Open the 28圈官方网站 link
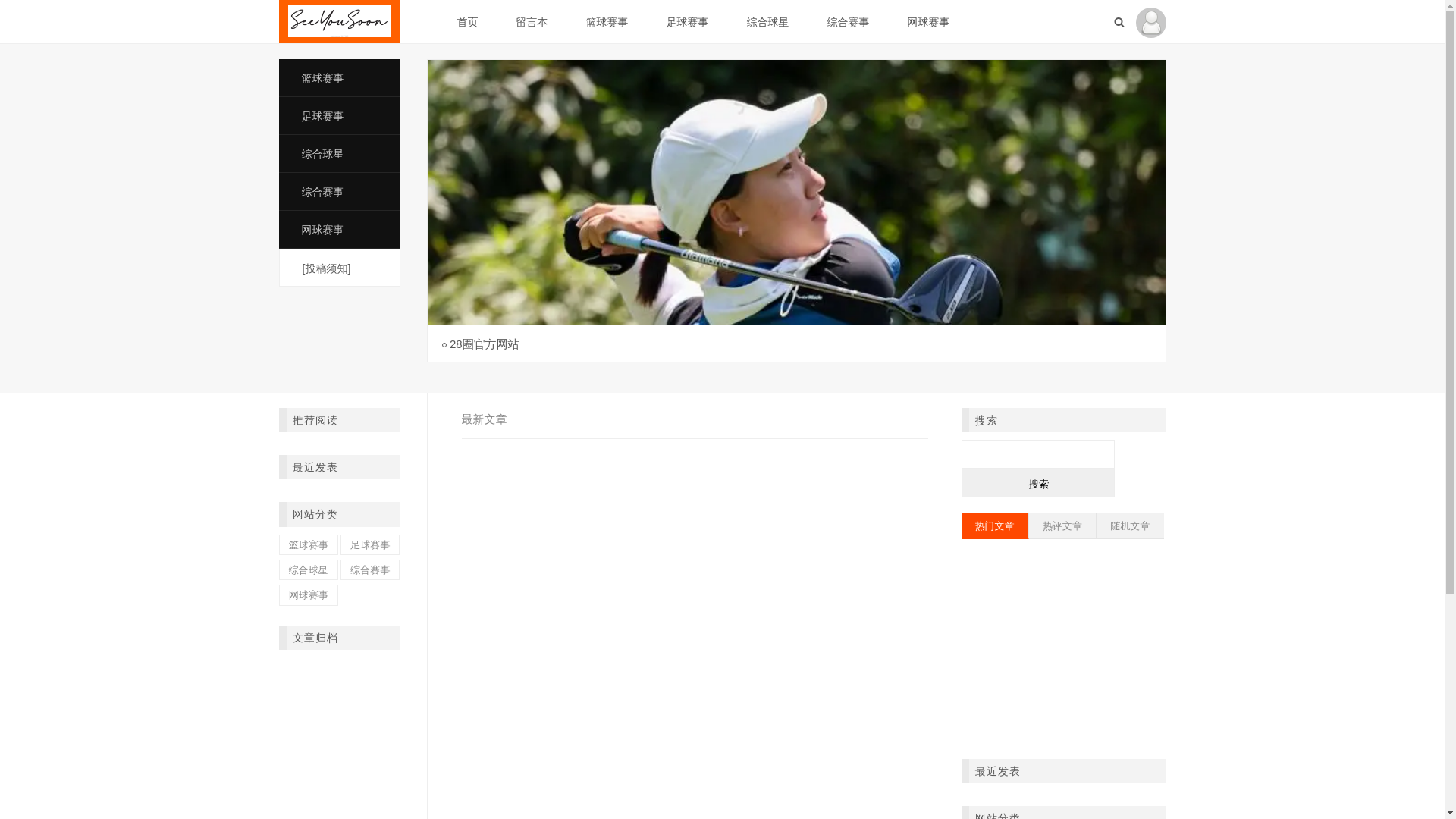1456x819 pixels. coord(484,344)
